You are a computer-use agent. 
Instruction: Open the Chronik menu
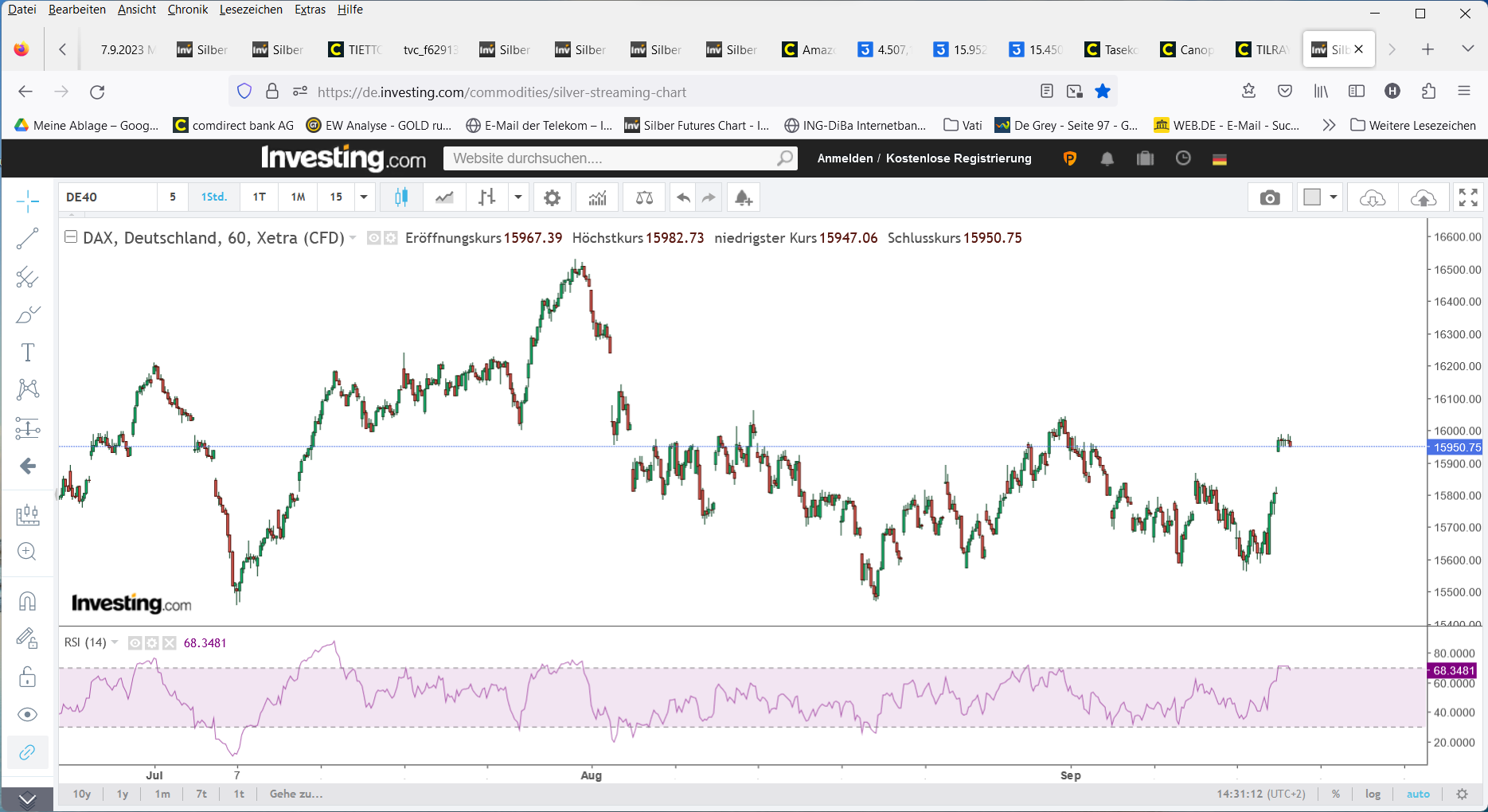[x=188, y=10]
